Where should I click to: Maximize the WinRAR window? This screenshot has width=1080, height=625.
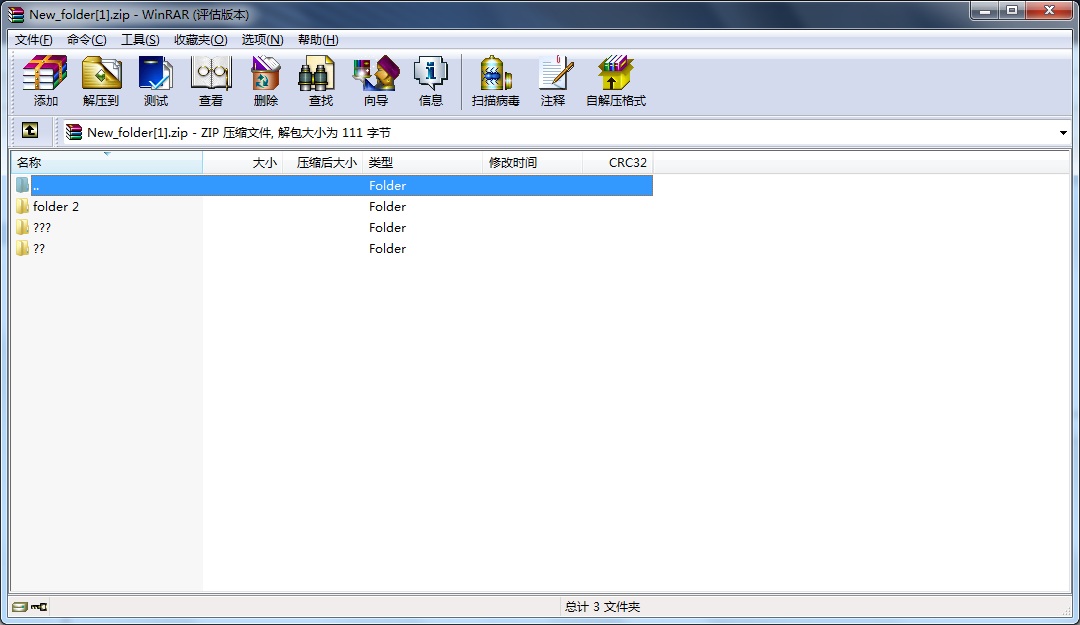pos(1012,10)
